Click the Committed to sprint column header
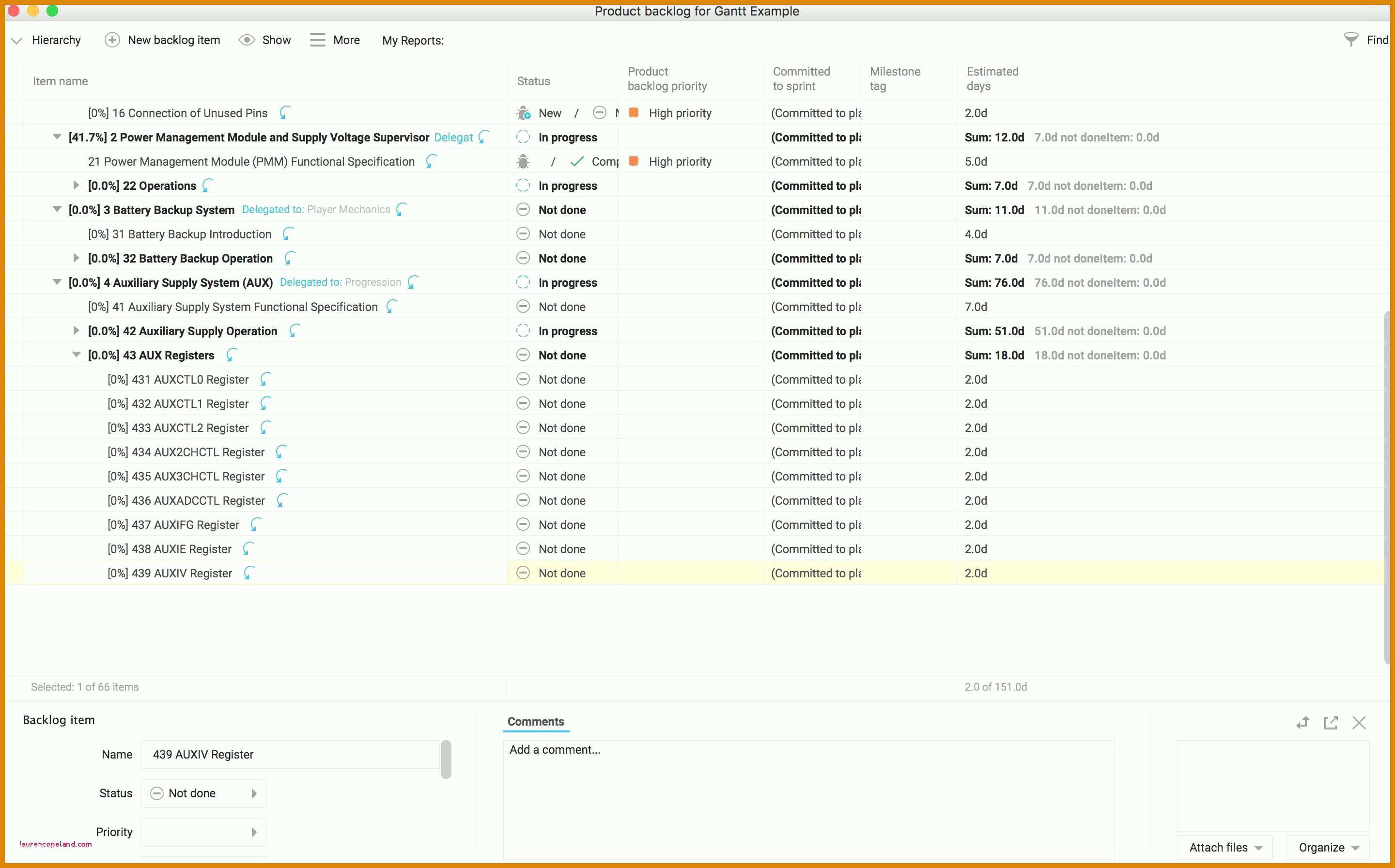This screenshot has height=868, width=1395. tap(802, 78)
